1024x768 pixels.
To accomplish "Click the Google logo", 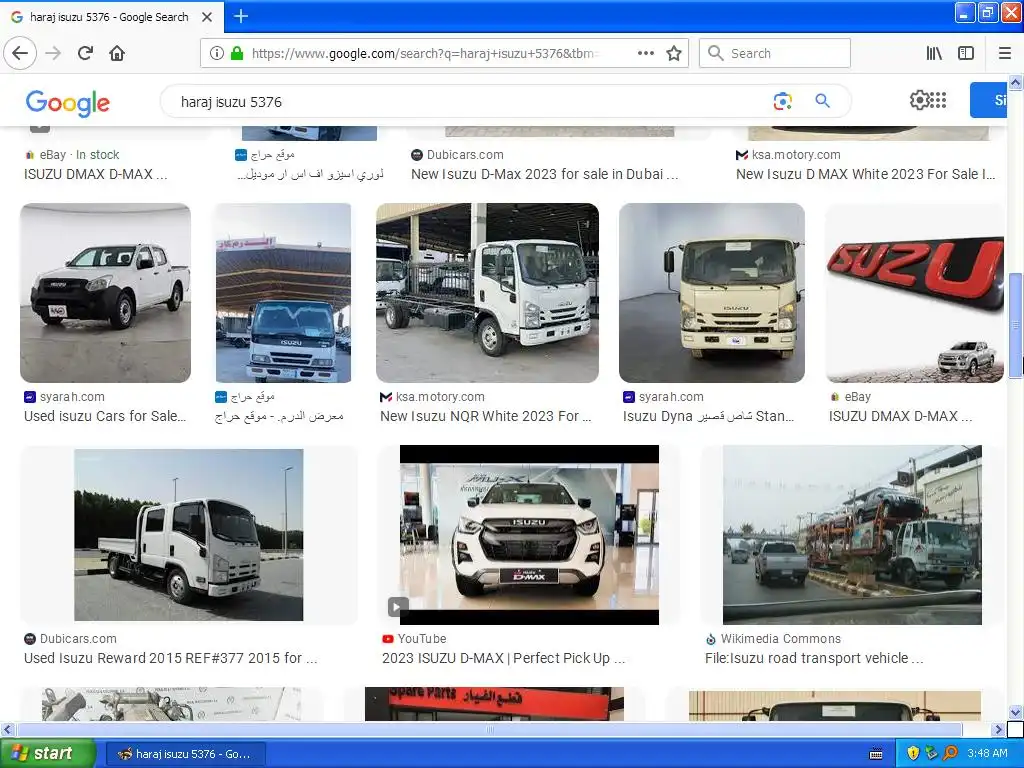I will point(68,103).
